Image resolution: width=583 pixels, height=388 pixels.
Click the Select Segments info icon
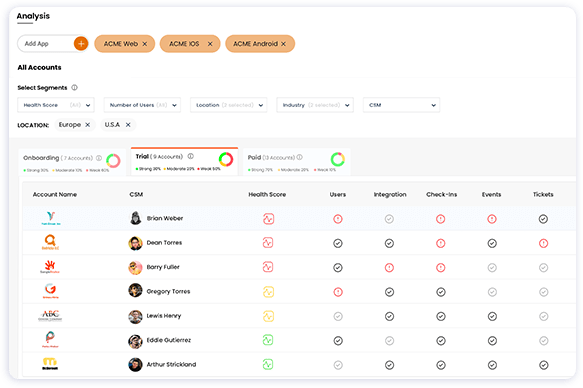(74, 88)
